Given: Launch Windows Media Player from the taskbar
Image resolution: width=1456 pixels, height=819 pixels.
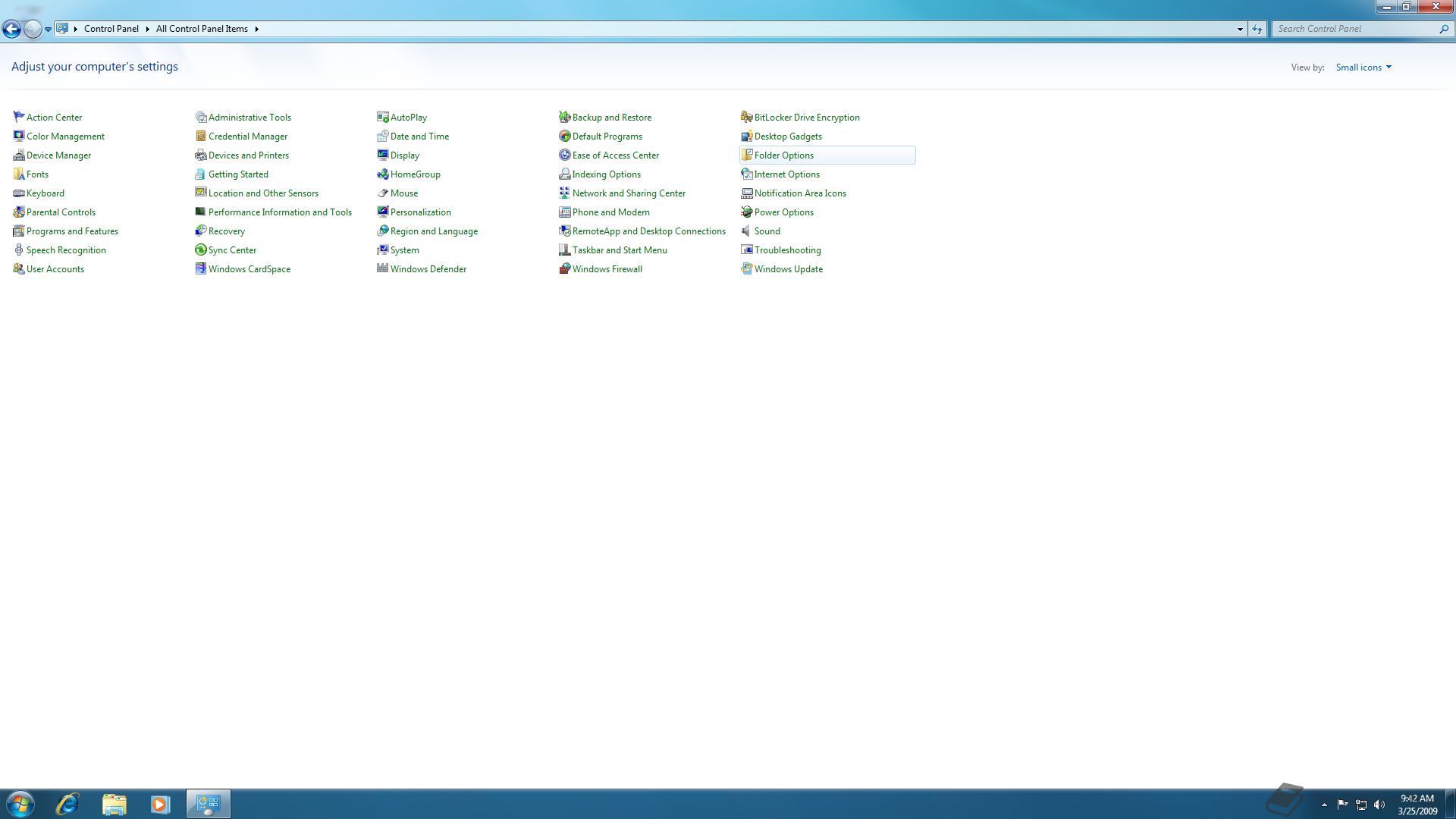Looking at the screenshot, I should coord(160,804).
